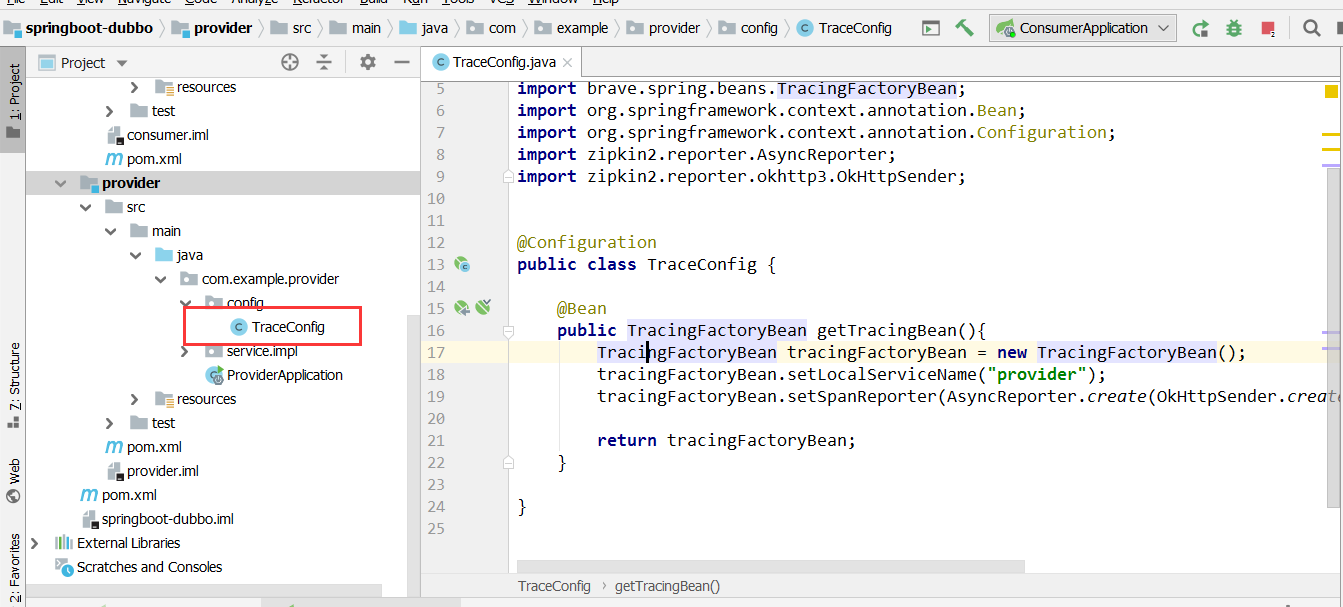Click the pom.xml Maven icon below provider.iml

[89, 495]
